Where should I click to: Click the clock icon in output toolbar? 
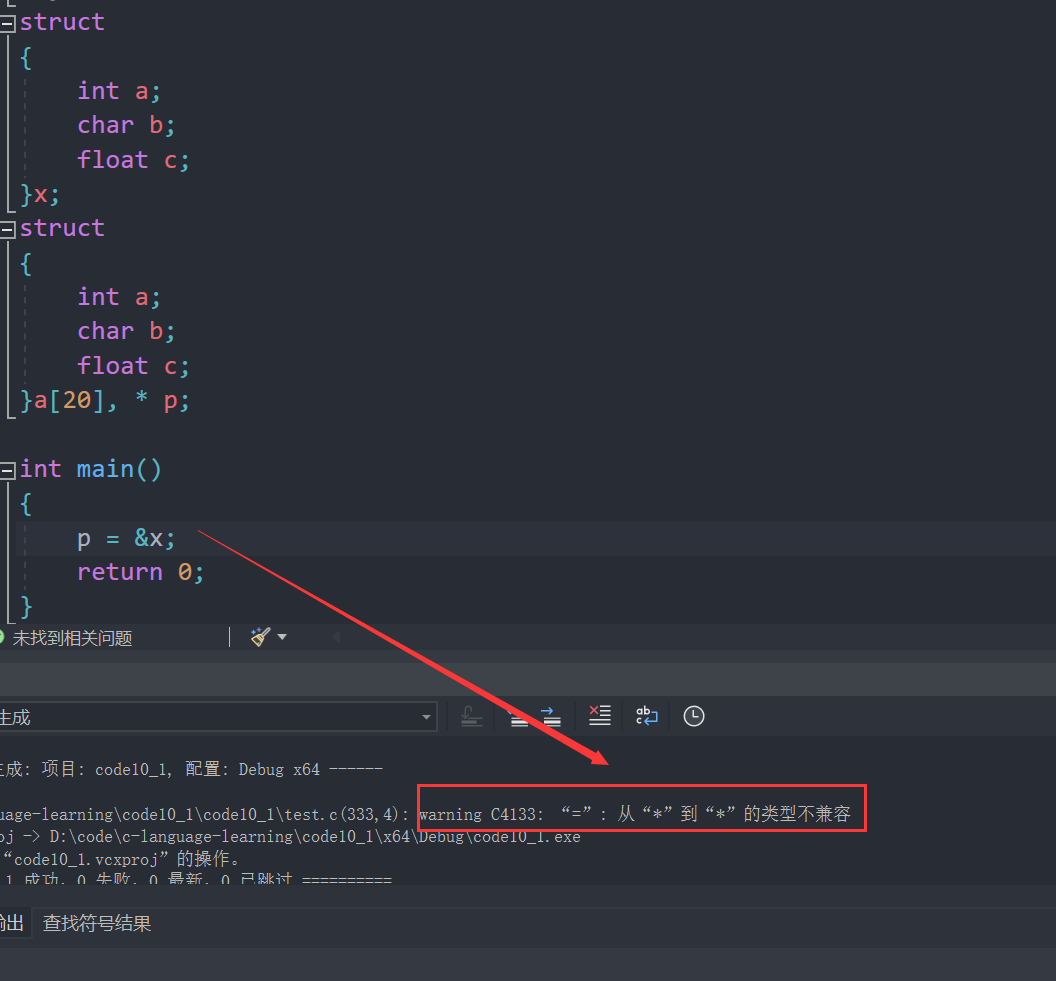click(x=694, y=716)
